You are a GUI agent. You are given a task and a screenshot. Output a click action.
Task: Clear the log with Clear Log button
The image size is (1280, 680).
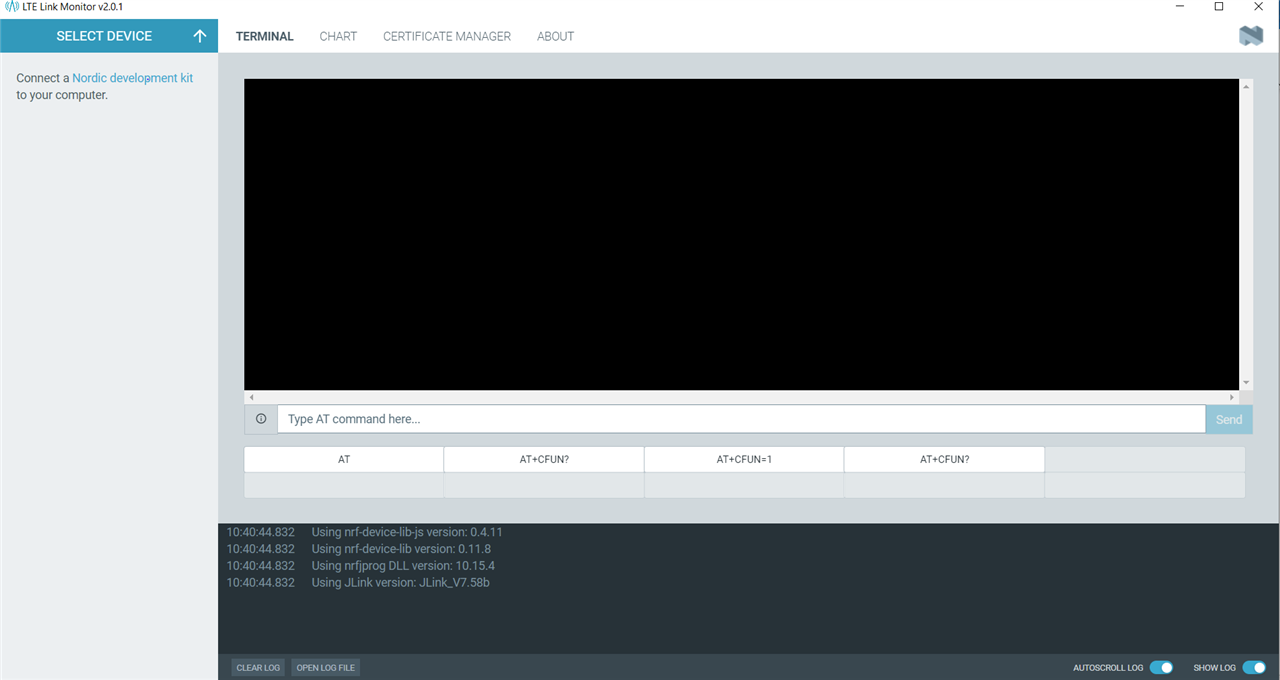pos(258,667)
